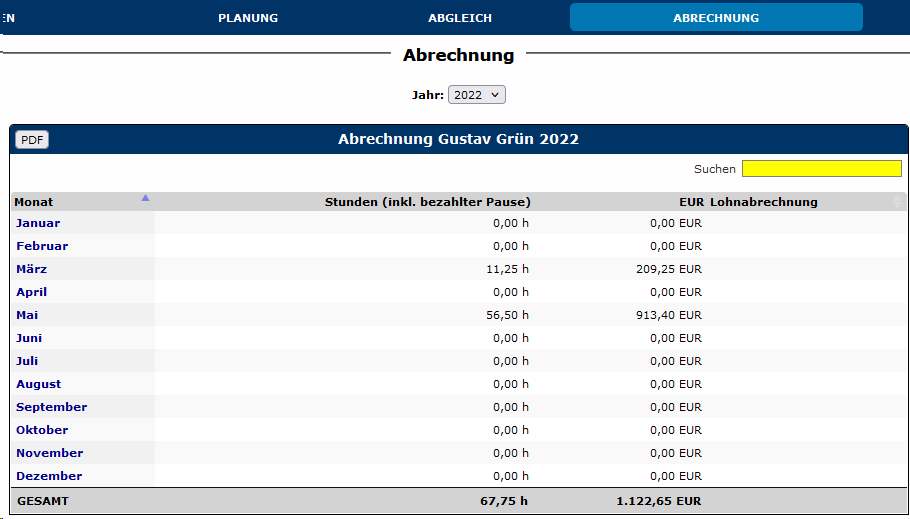Switch to the ABGLEICH tab
This screenshot has width=910, height=519.
(460, 18)
